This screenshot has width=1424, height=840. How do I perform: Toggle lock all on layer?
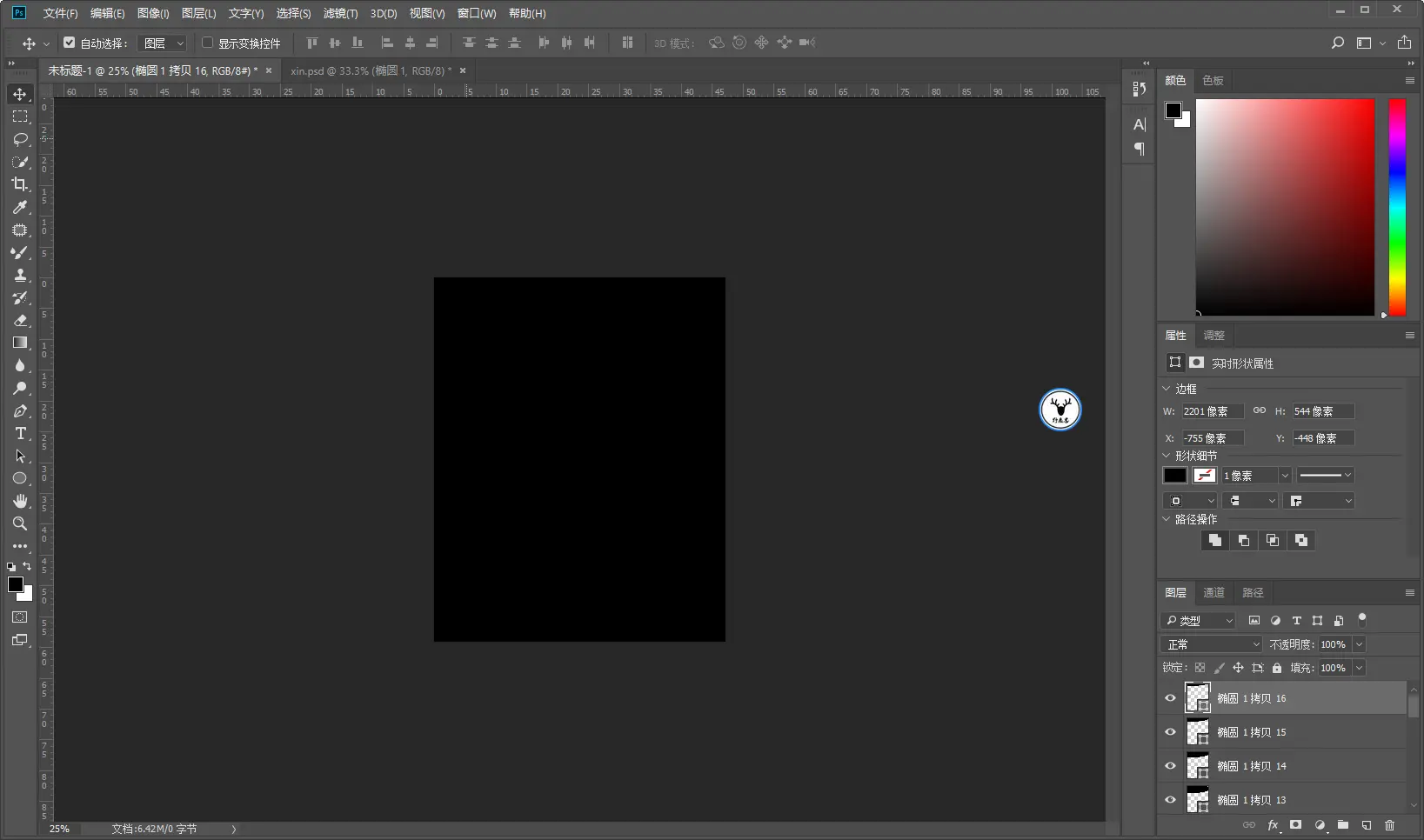[x=1276, y=668]
